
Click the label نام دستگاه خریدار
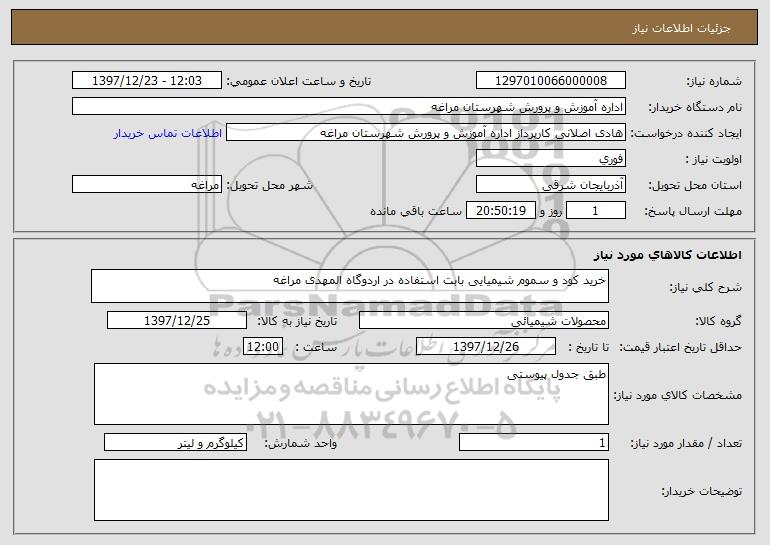pyautogui.click(x=695, y=107)
